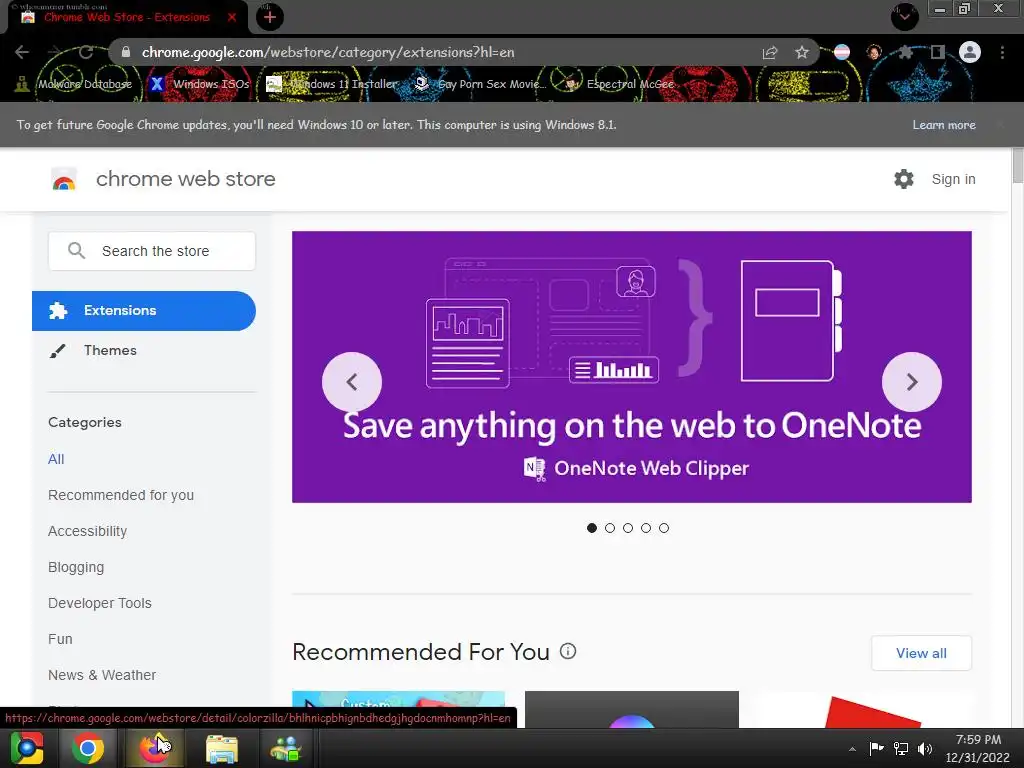The width and height of the screenshot is (1024, 768).
Task: Show previous banner slide
Action: click(352, 382)
